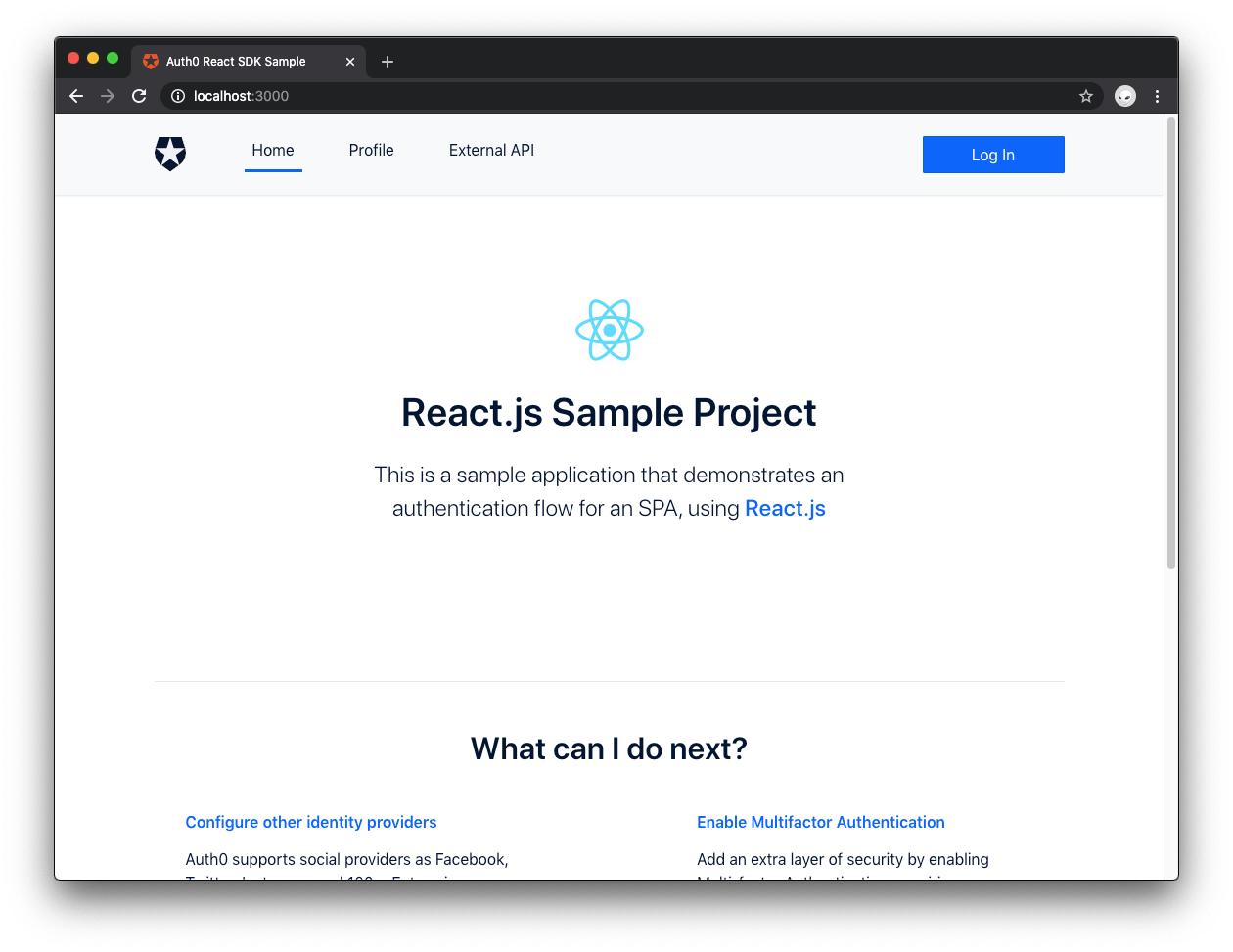1233x952 pixels.
Task: Click the Auth0 shield logo in navbar
Action: 169,154
